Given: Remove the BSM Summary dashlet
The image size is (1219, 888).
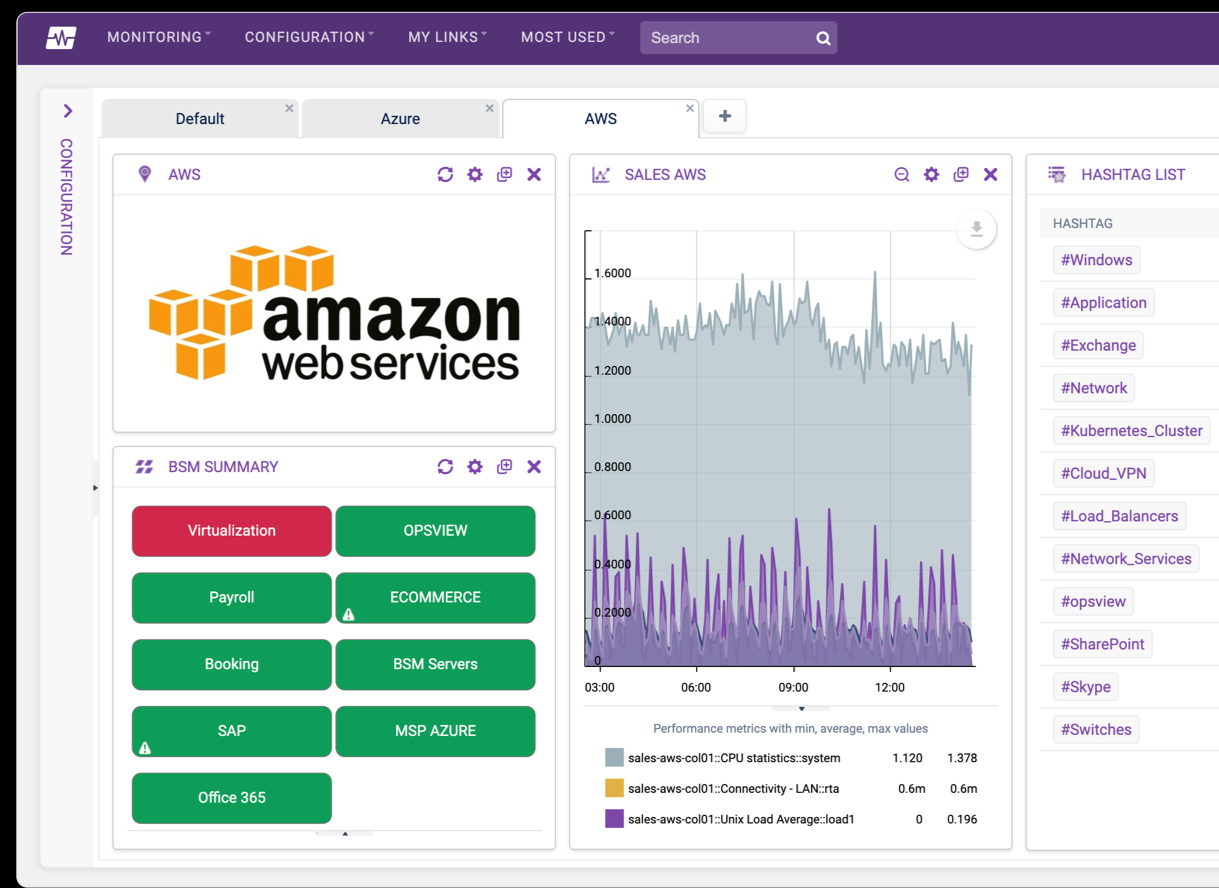Looking at the screenshot, I should point(534,466).
